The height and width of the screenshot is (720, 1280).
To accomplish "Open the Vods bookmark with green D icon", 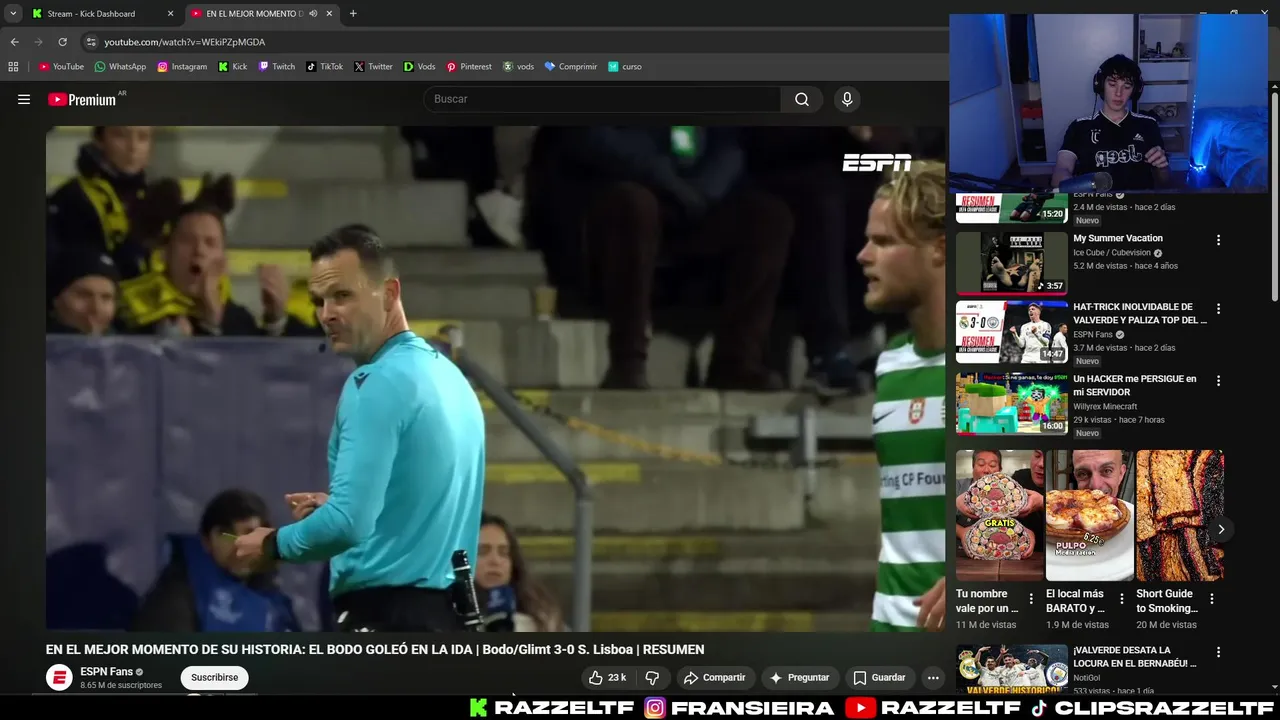I will tap(419, 67).
